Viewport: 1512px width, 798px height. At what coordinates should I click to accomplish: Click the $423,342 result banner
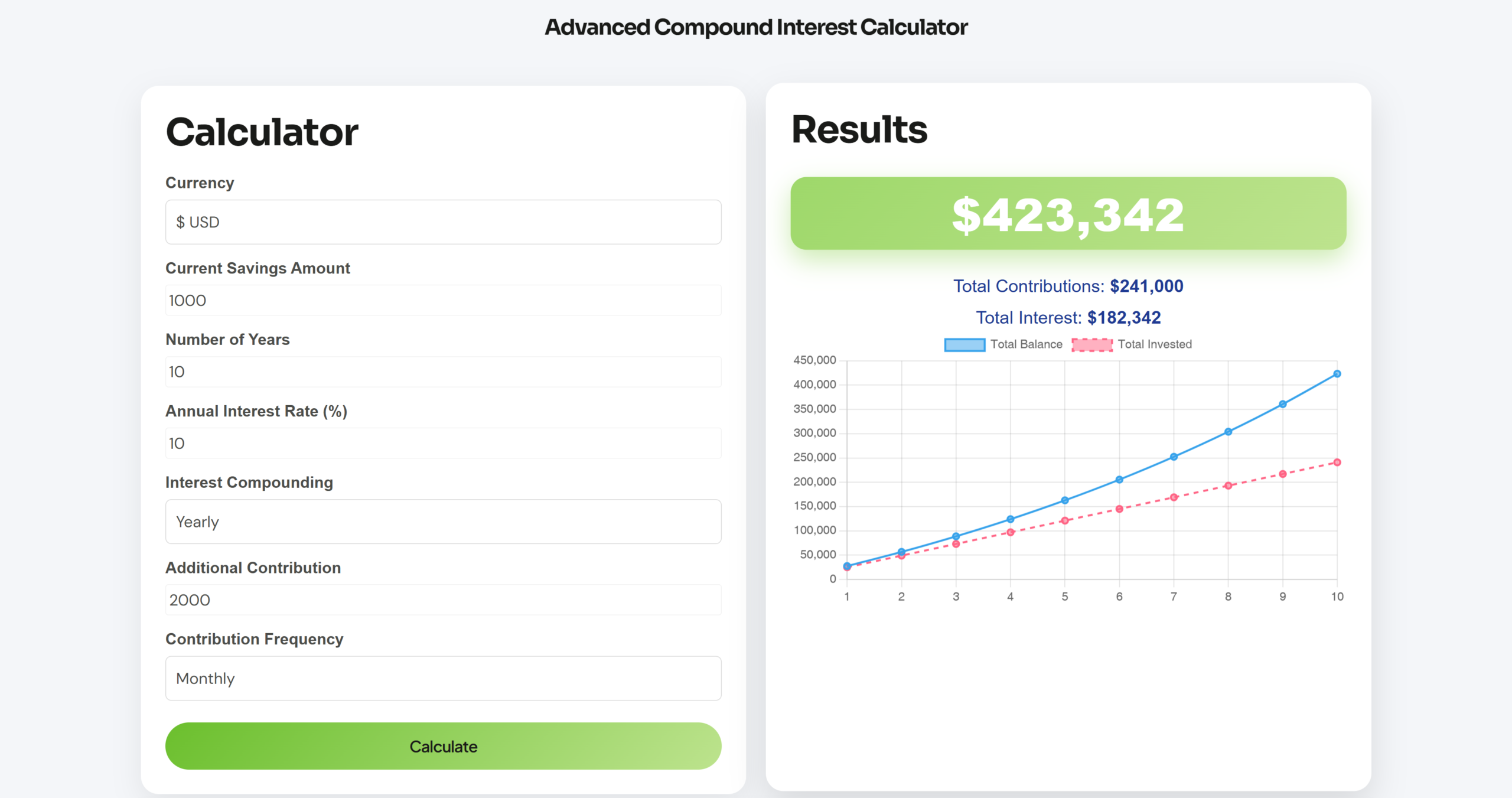(x=1068, y=214)
